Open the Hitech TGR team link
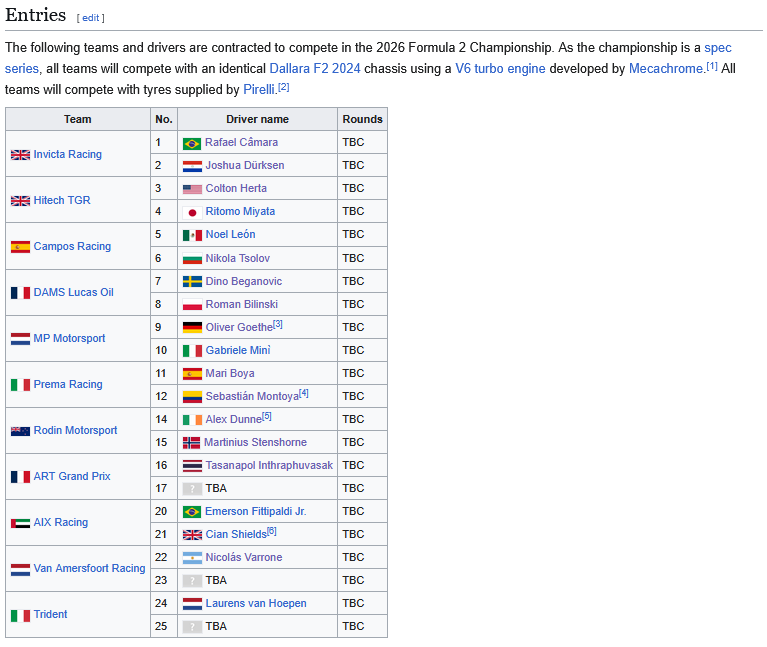This screenshot has width=767, height=647. click(62, 201)
